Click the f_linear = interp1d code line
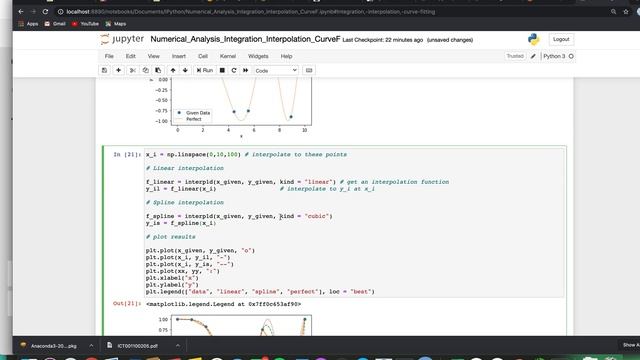Screen dimensions: 640x360 click(x=297, y=182)
